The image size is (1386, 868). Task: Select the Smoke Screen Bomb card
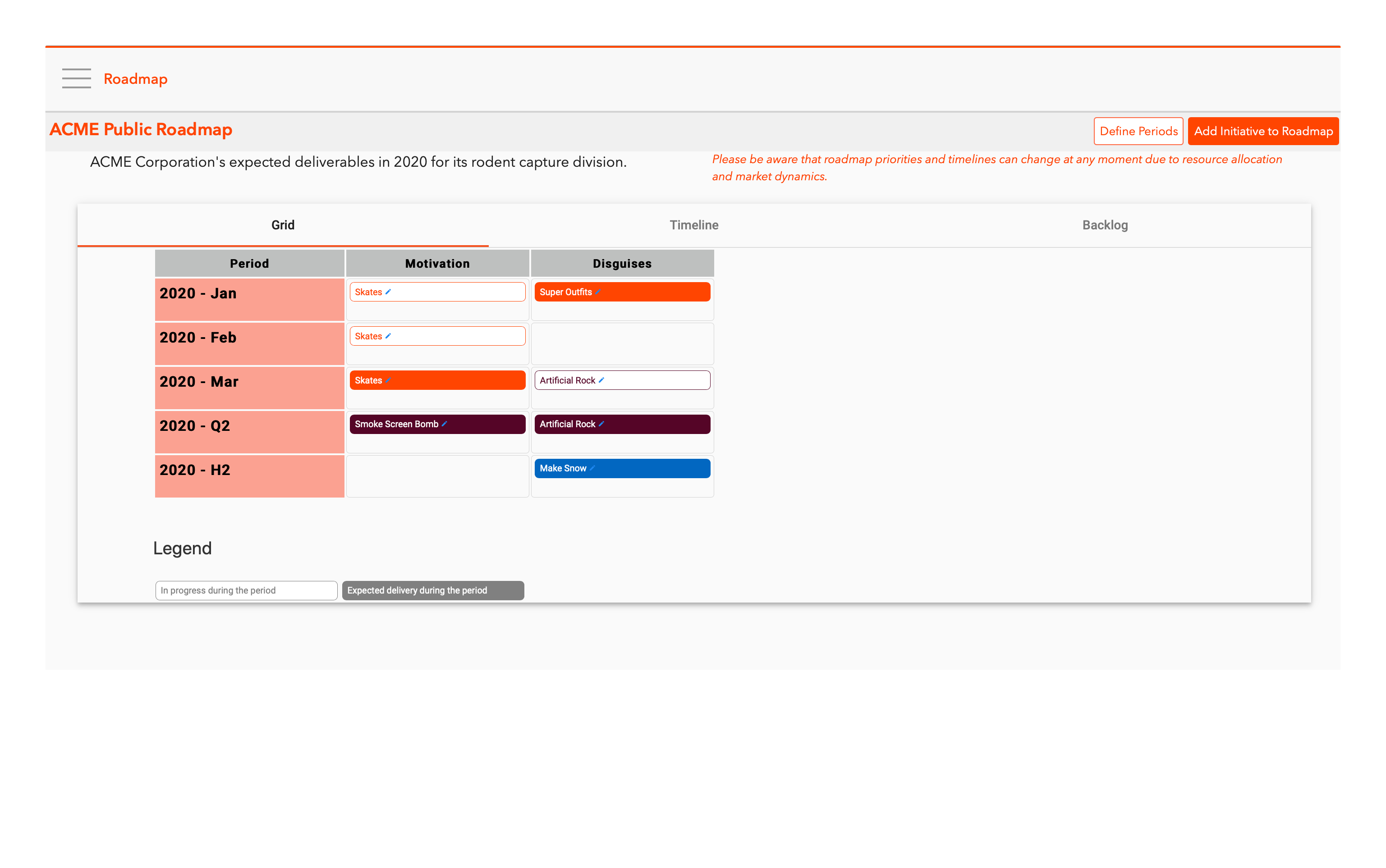pyautogui.click(x=437, y=424)
